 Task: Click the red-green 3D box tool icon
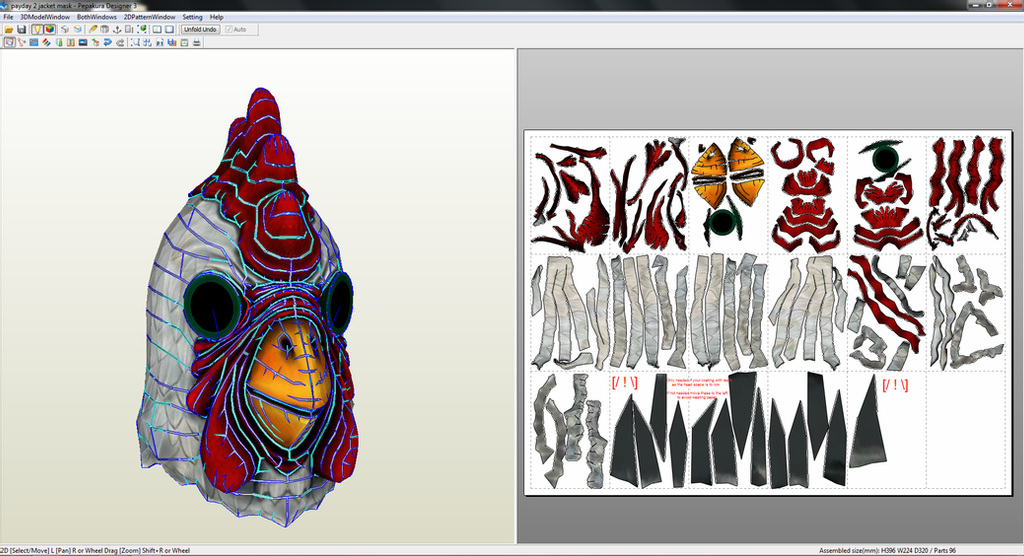tap(95, 42)
